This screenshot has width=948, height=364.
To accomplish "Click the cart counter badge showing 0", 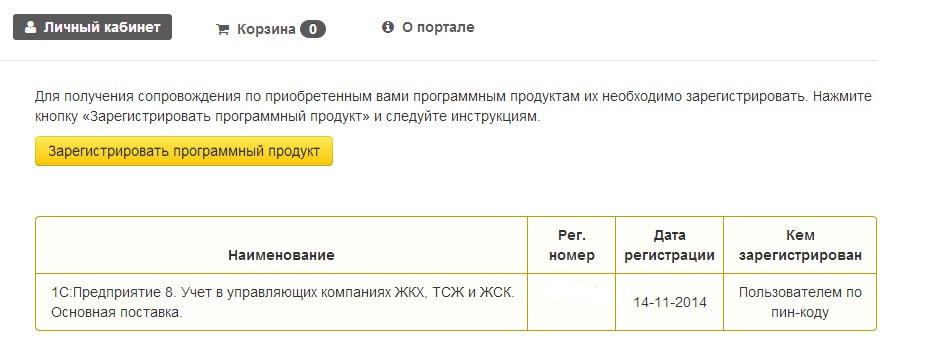I will coord(313,29).
